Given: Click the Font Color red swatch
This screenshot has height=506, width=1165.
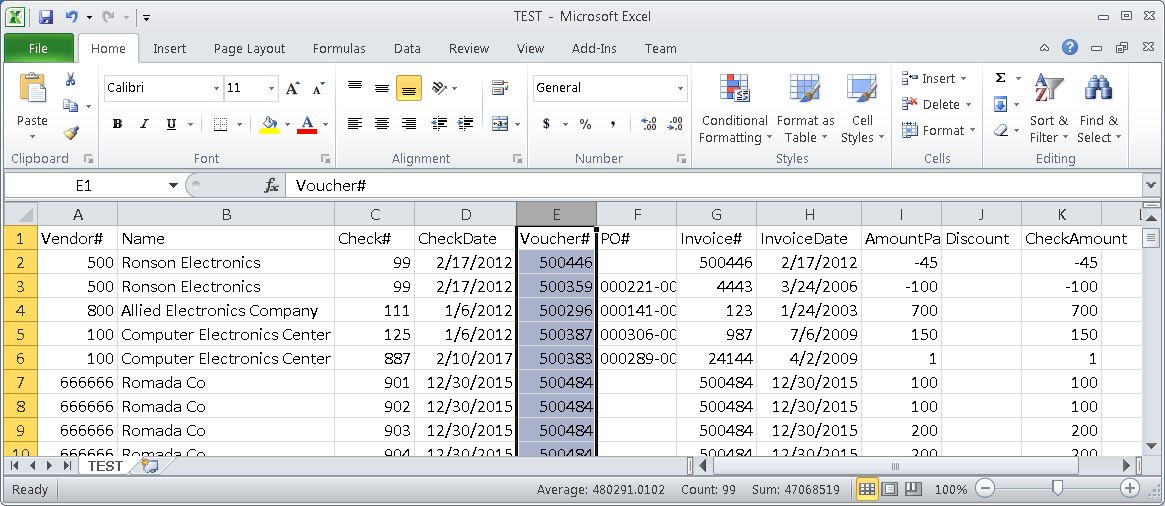Looking at the screenshot, I should pos(307,124).
